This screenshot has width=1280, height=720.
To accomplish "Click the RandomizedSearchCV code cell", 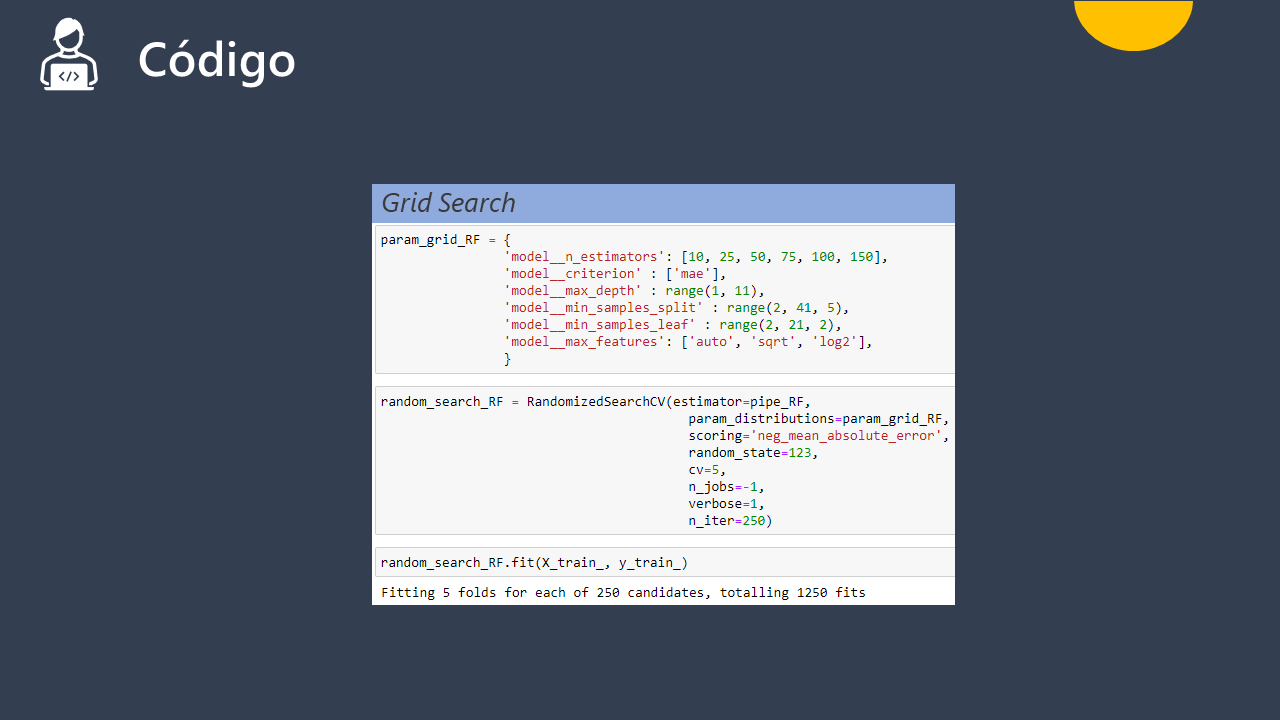I will pyautogui.click(x=665, y=461).
